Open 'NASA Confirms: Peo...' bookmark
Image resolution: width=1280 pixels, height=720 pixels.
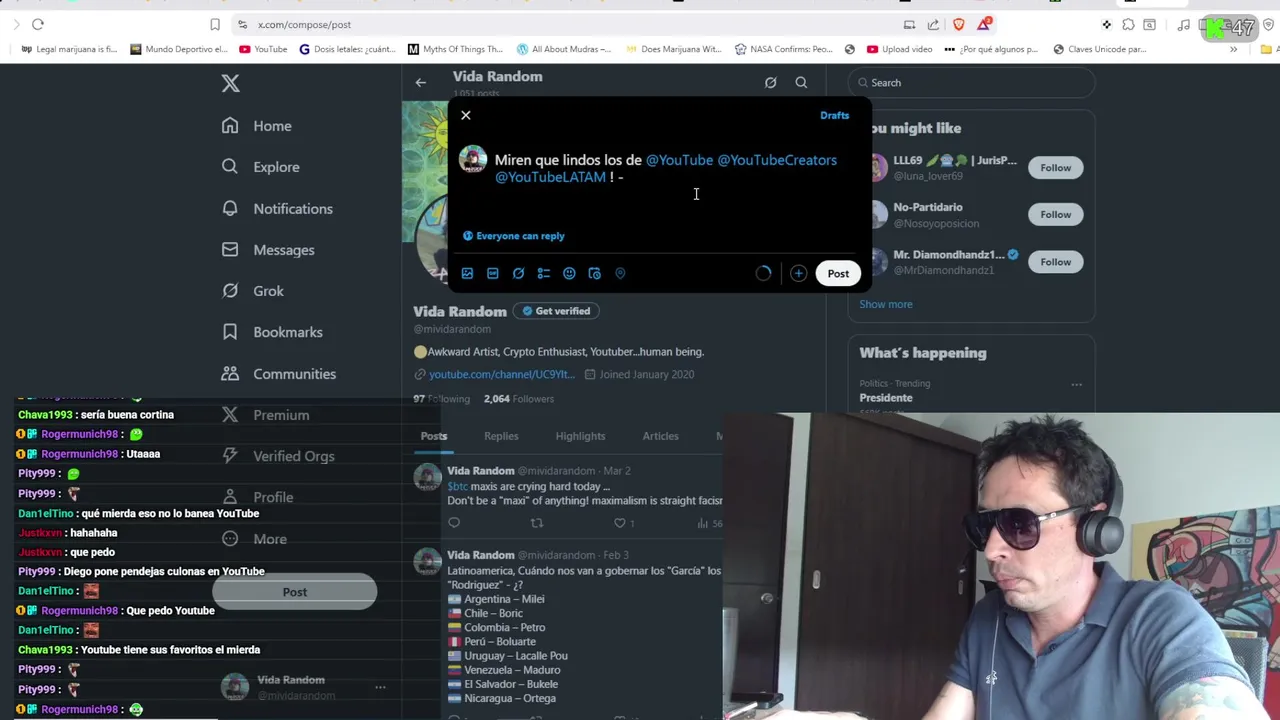pos(783,49)
